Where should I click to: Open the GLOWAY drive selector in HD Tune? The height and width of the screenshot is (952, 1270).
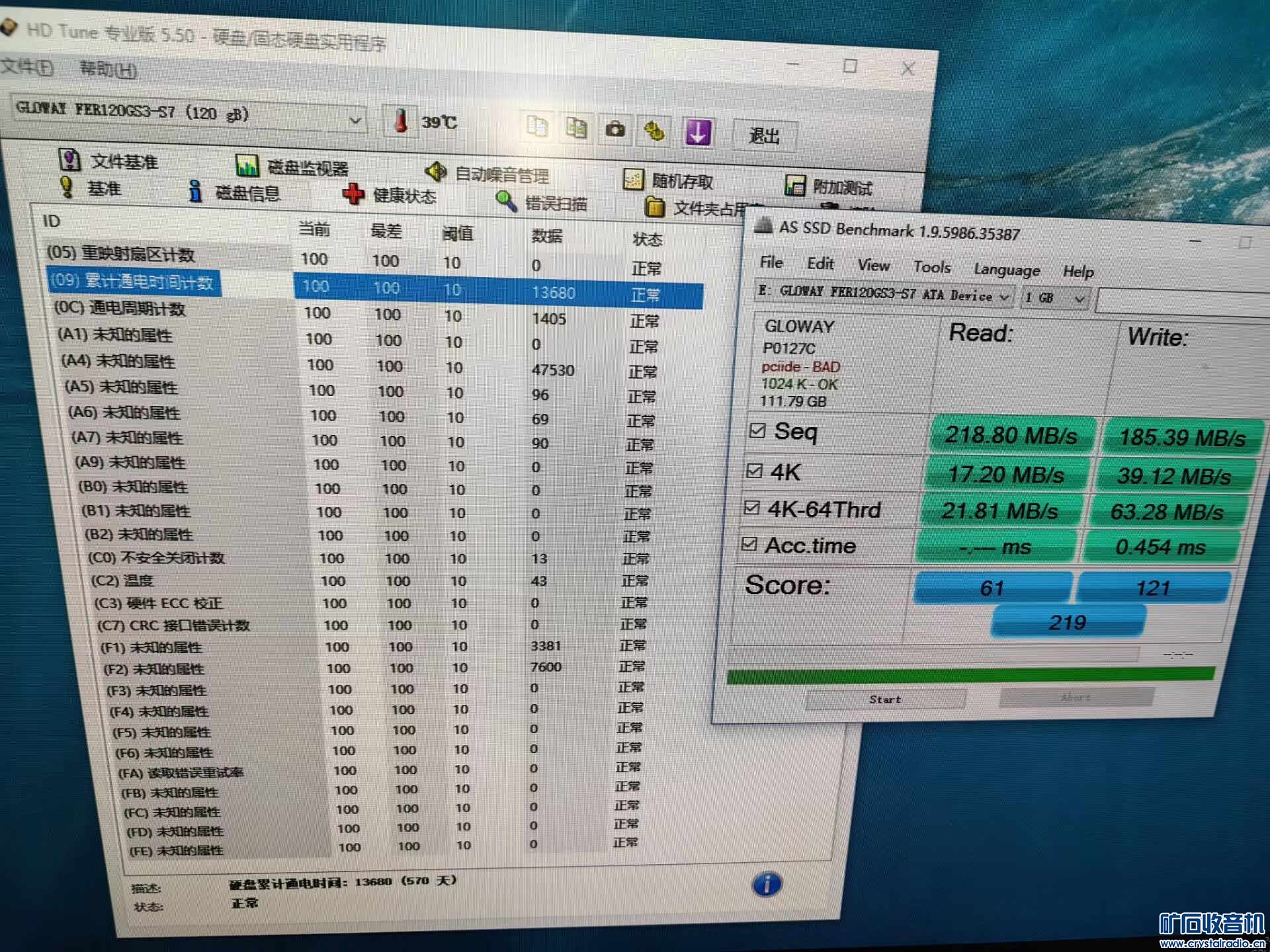point(355,120)
